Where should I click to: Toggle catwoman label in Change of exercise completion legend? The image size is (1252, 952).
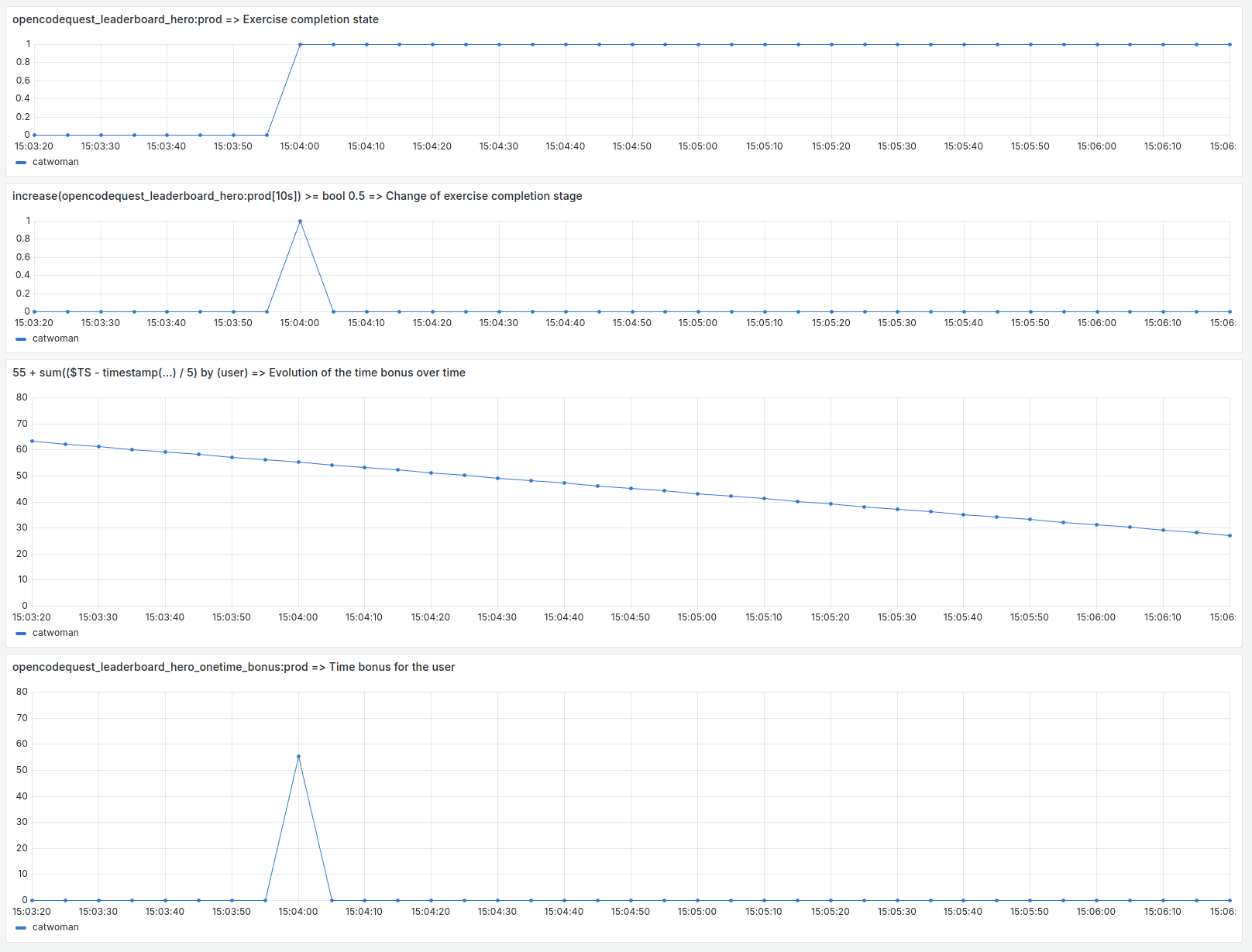coord(55,339)
